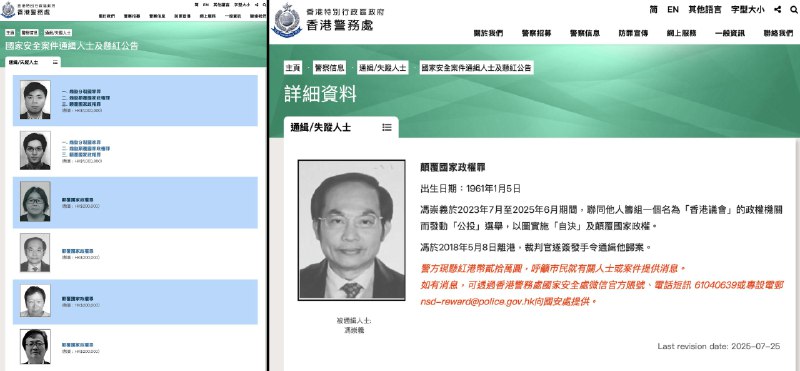Open the 關於我們 menu on right page

pos(488,33)
